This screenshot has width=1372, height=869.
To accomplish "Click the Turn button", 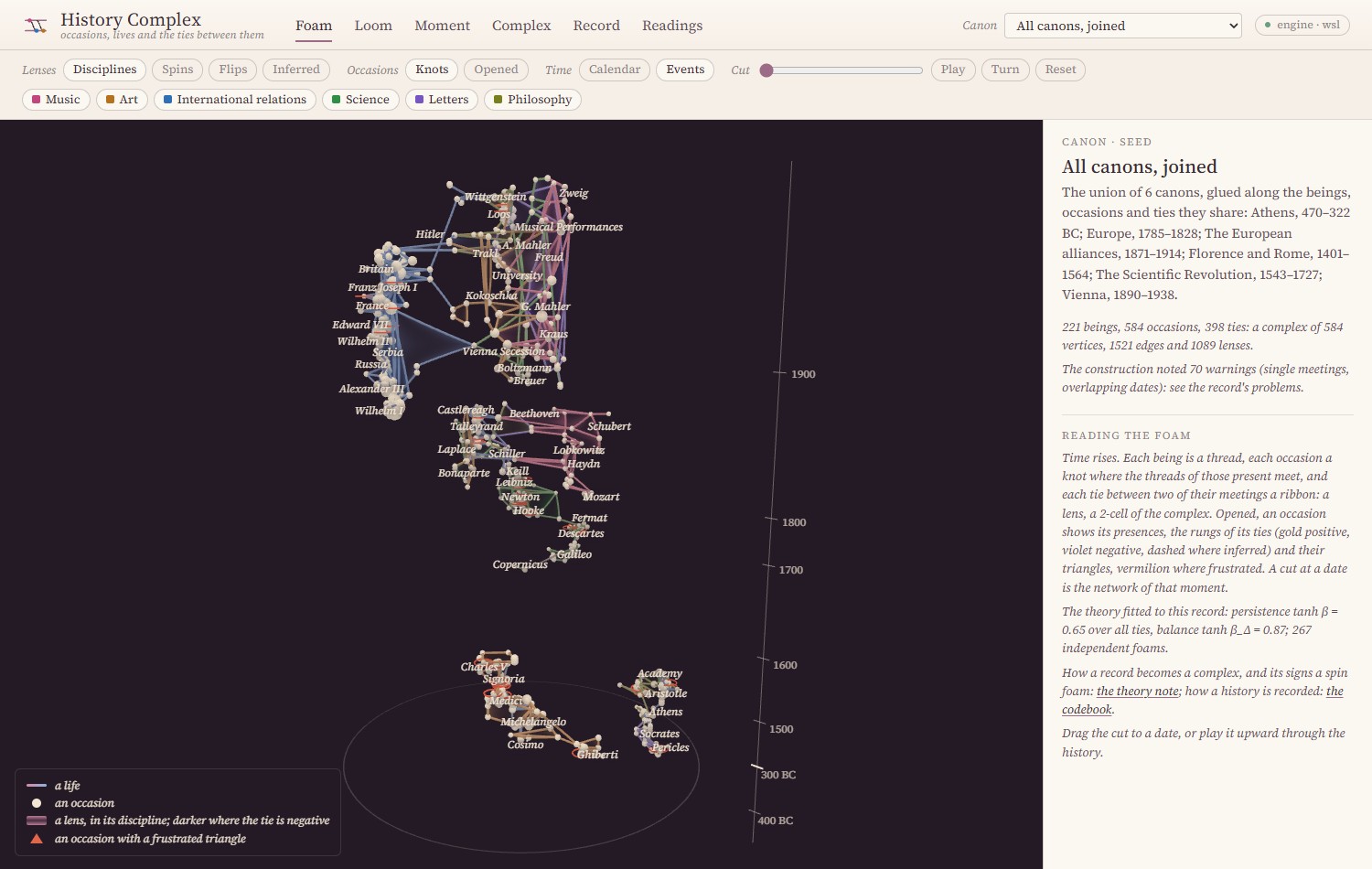I will [x=1005, y=70].
